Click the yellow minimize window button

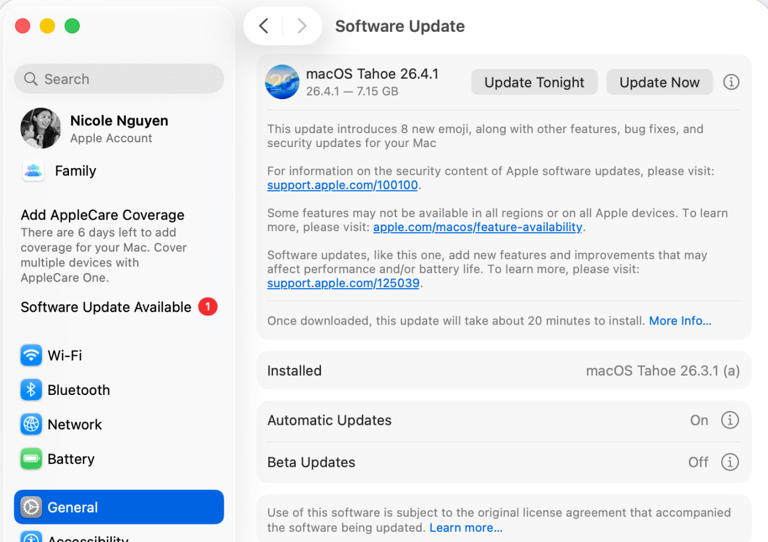coord(48,25)
